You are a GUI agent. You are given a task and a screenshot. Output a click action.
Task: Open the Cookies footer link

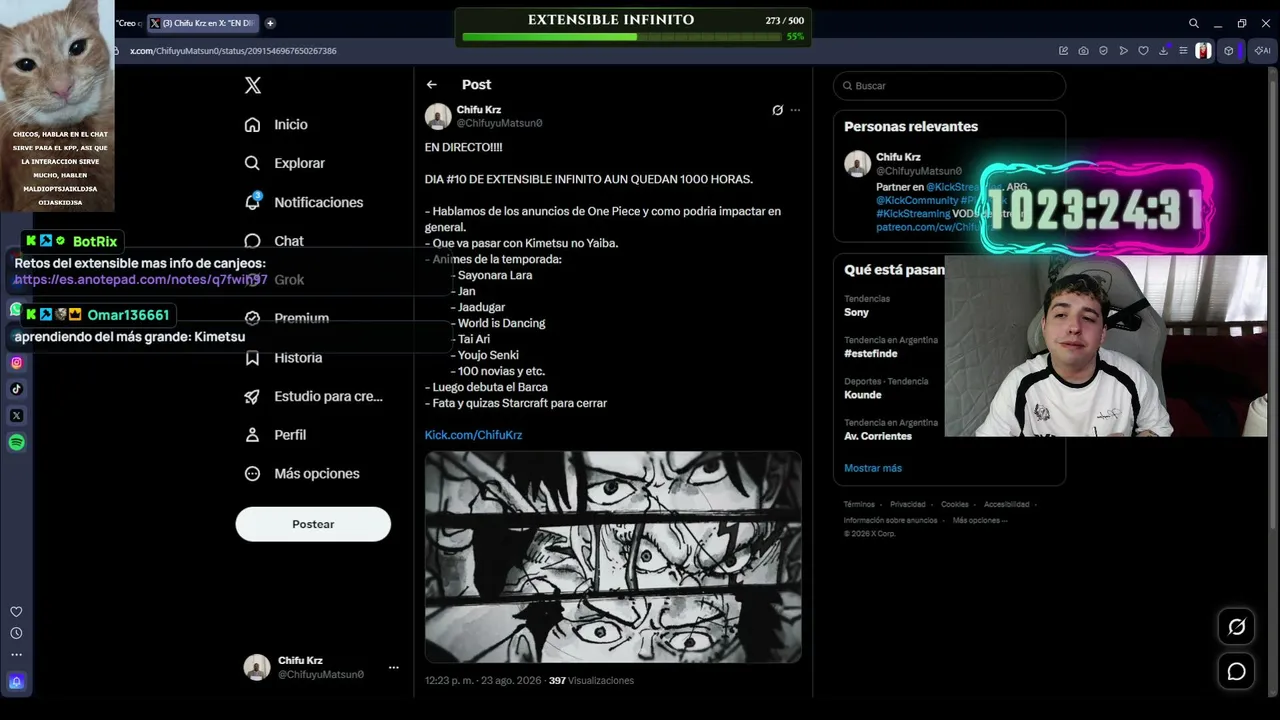955,505
